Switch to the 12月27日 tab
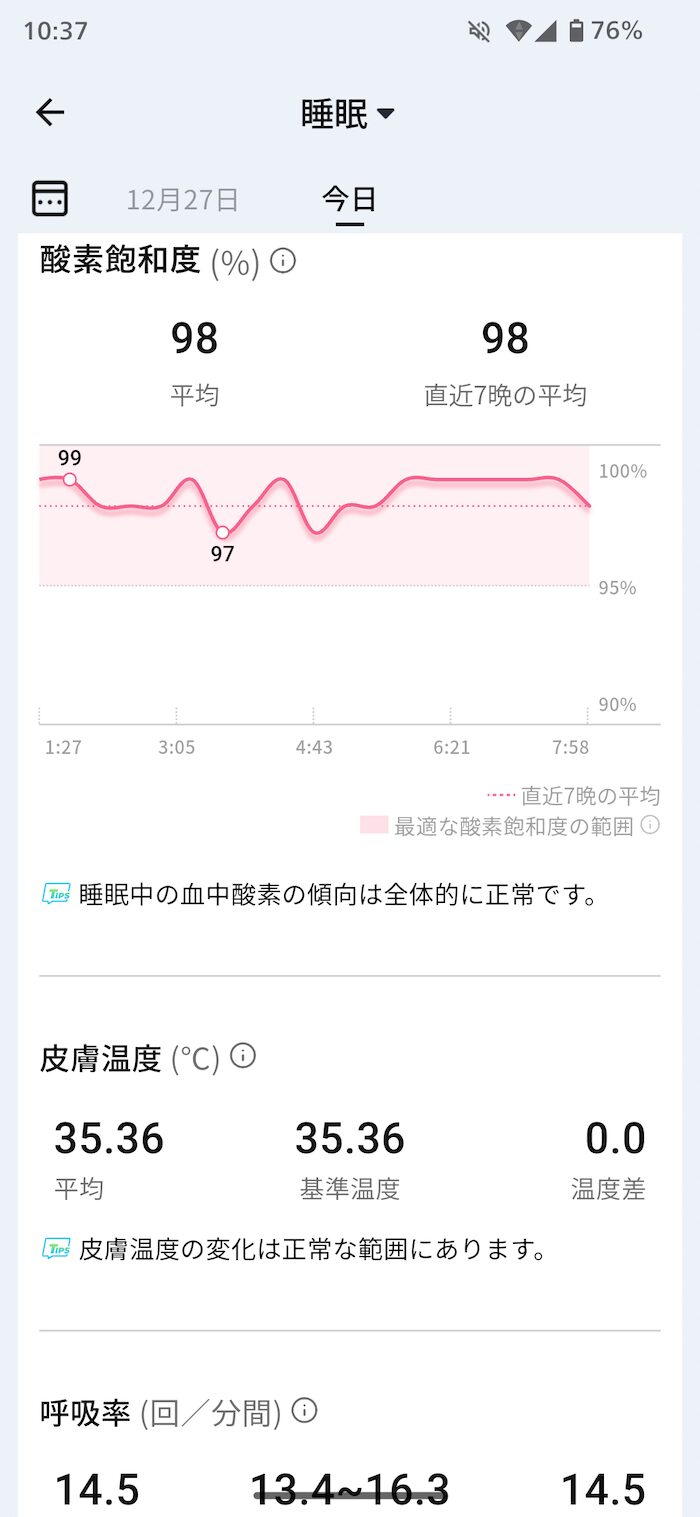 (x=182, y=199)
